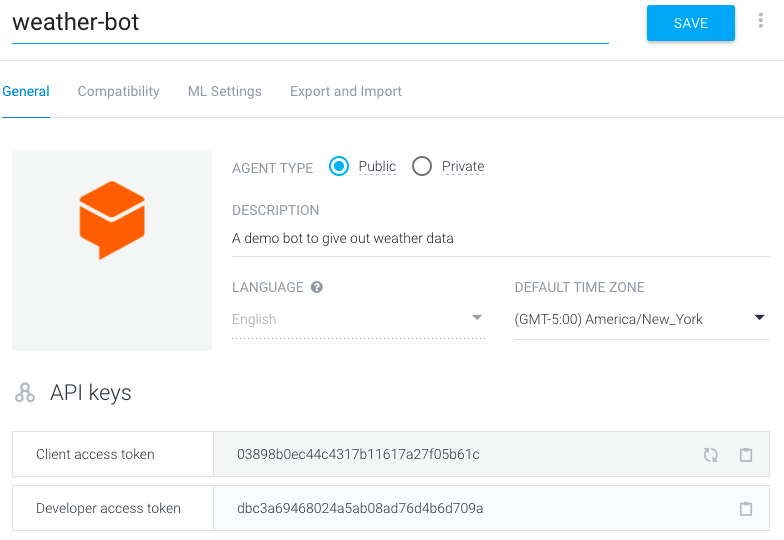
Task: Edit the weather-bot agent name field
Action: coord(310,23)
